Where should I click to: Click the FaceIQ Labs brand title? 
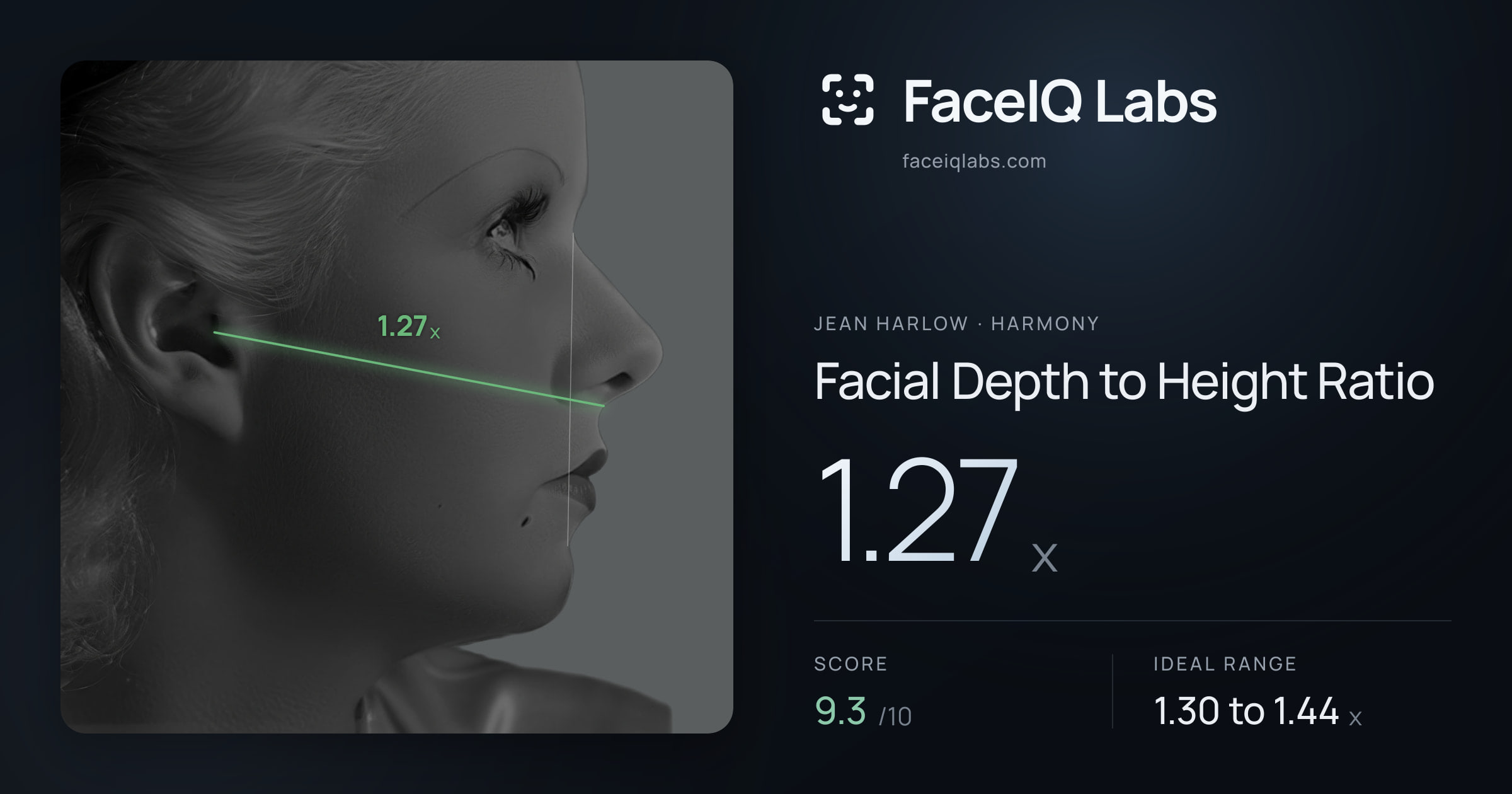[1060, 101]
